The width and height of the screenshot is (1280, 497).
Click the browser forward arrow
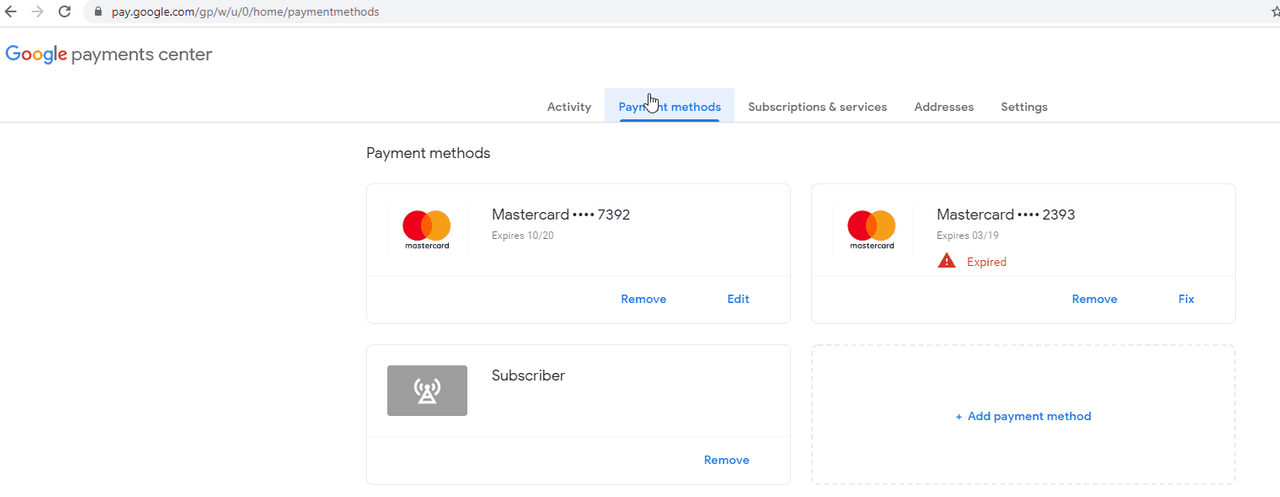click(38, 12)
